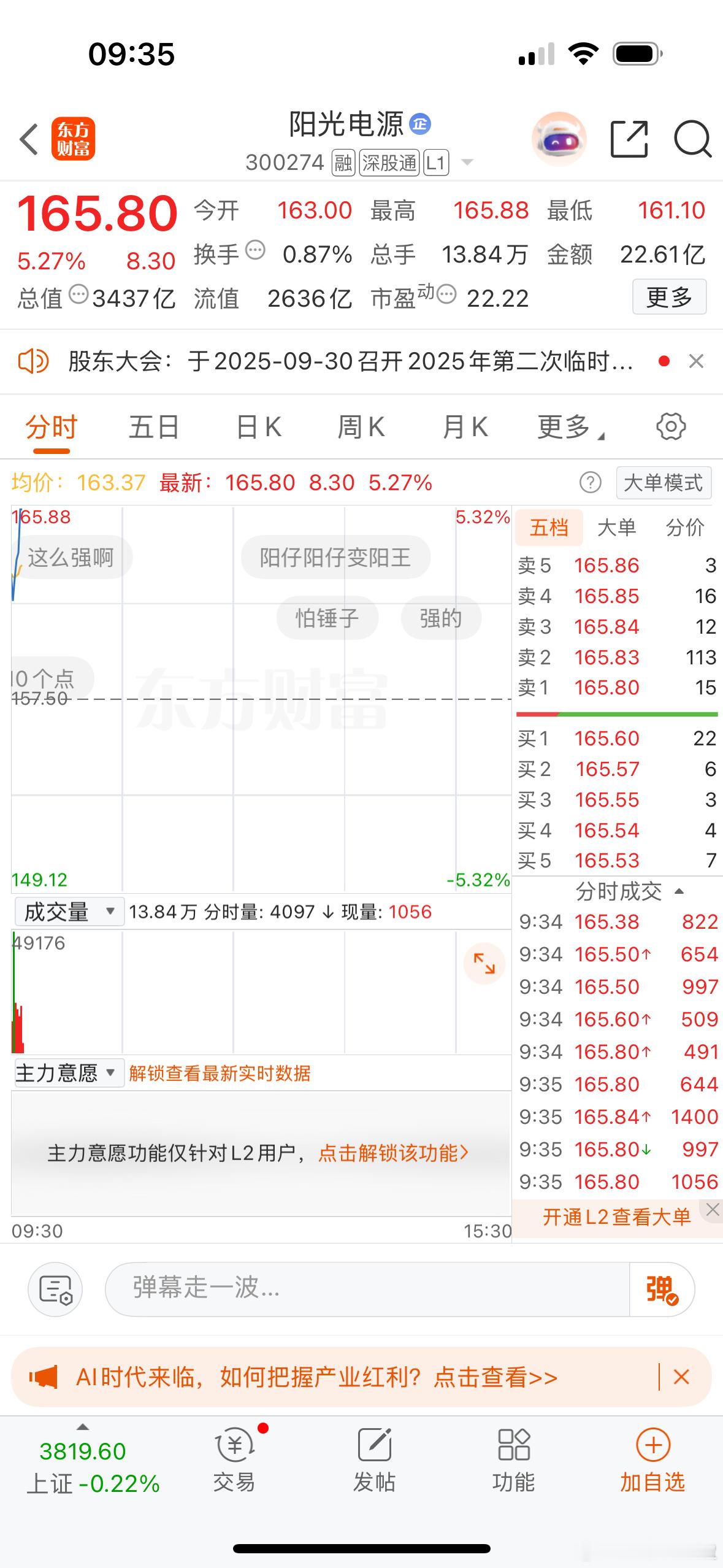Open the 成交量 indicator dropdown
Screen dimensions: 723x1568
click(x=69, y=912)
